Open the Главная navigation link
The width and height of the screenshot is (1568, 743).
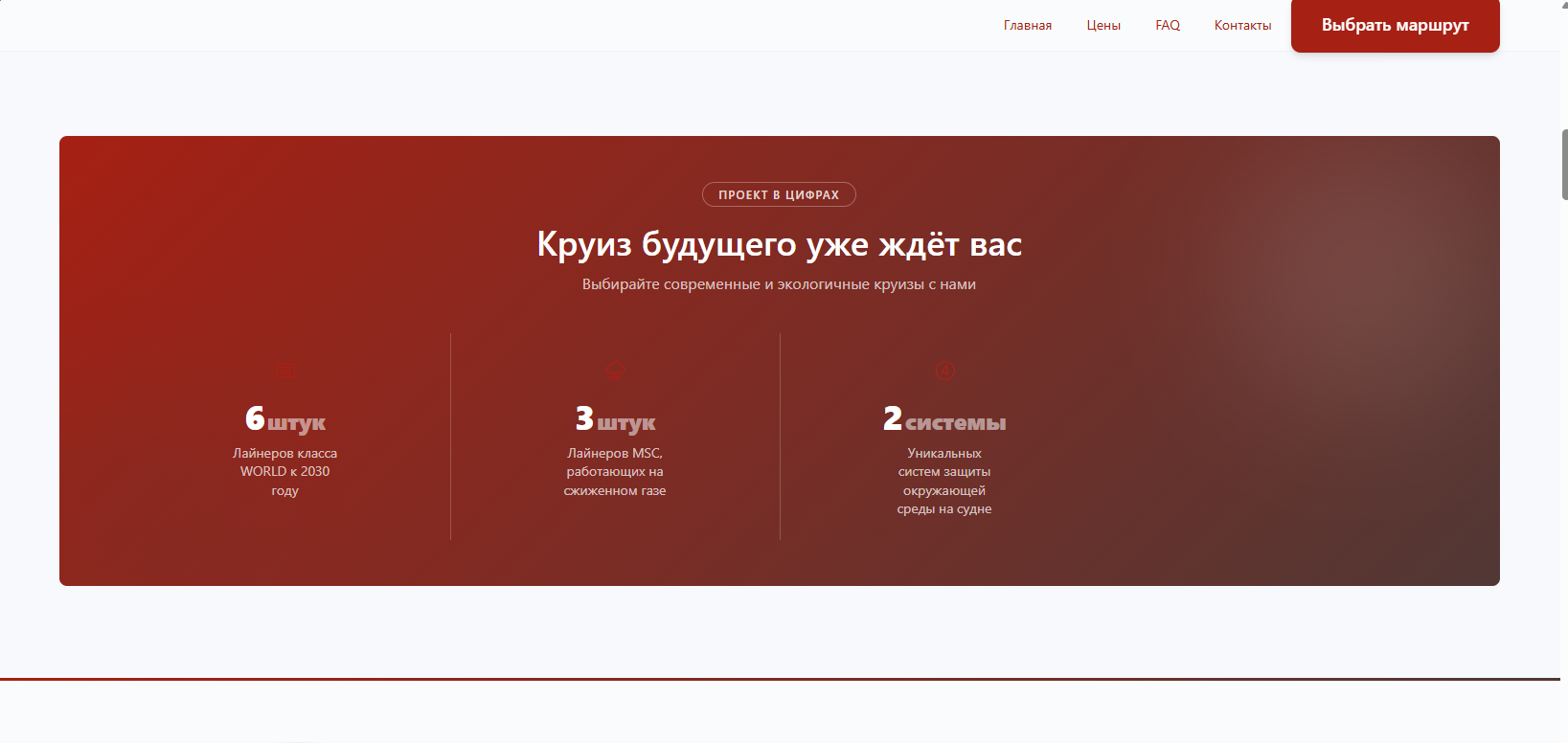[1027, 26]
